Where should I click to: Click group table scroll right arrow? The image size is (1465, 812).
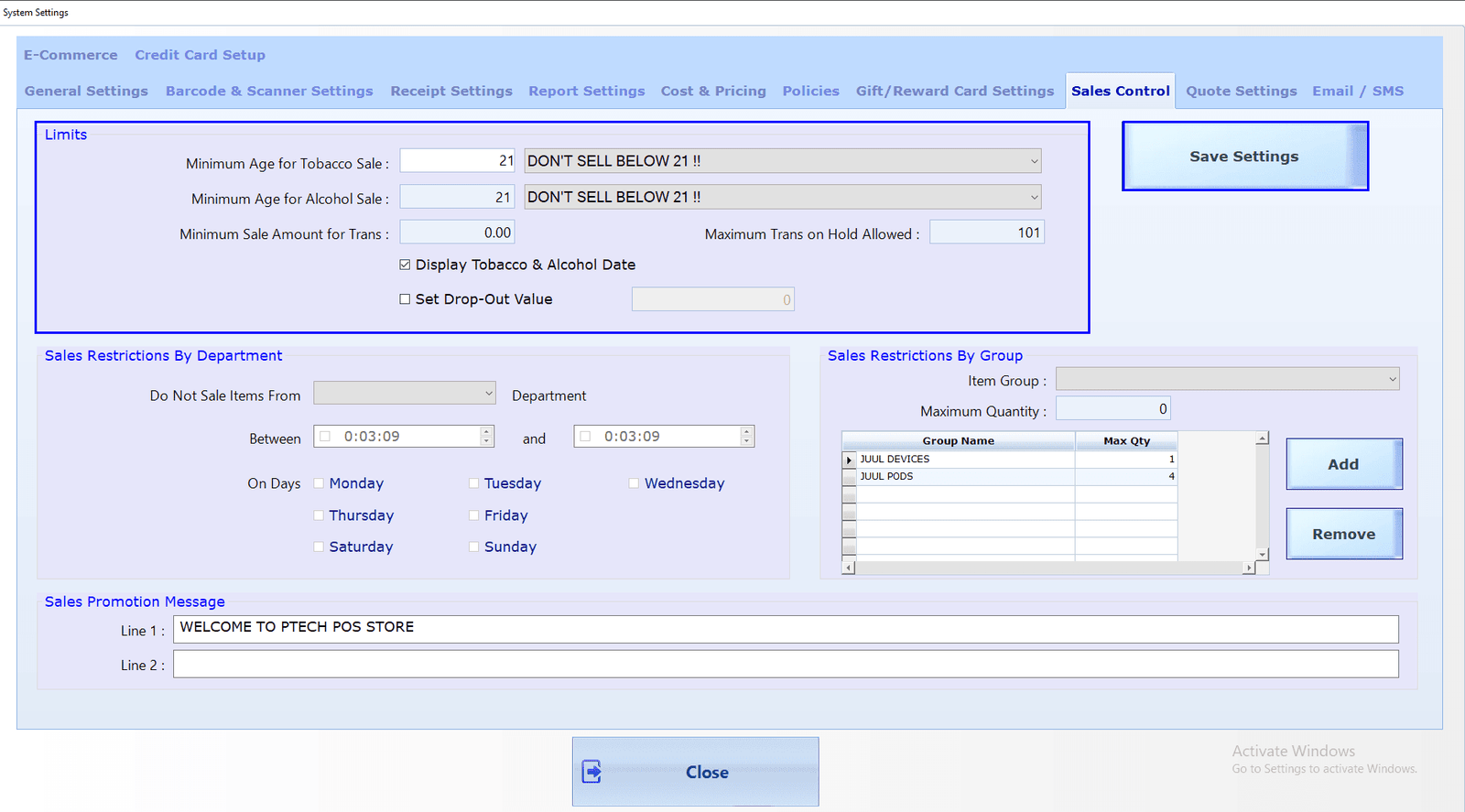click(x=1249, y=568)
